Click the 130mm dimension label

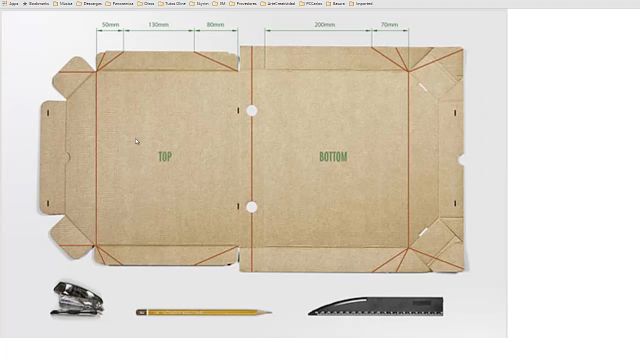click(158, 24)
